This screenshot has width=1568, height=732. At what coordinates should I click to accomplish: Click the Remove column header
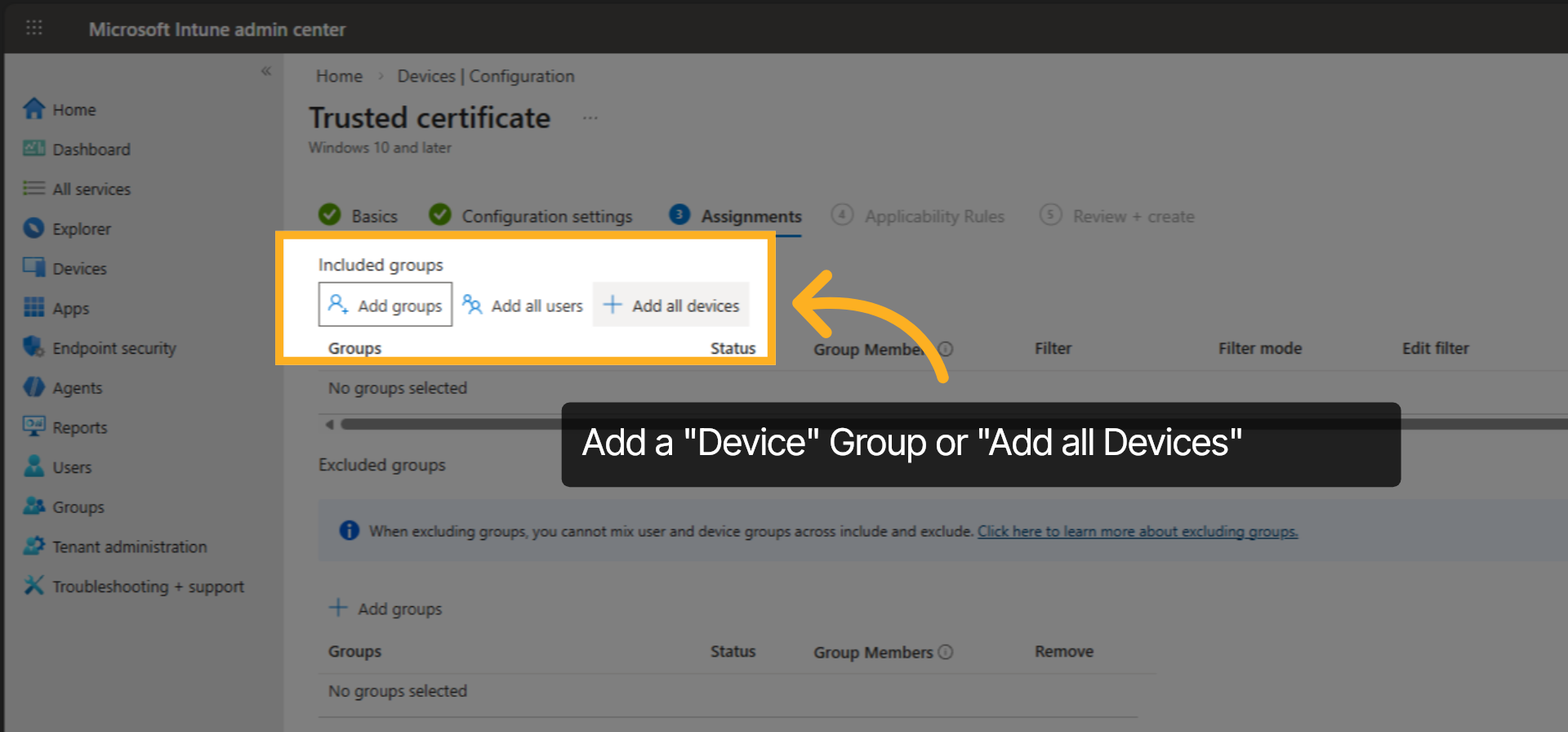coord(1064,651)
